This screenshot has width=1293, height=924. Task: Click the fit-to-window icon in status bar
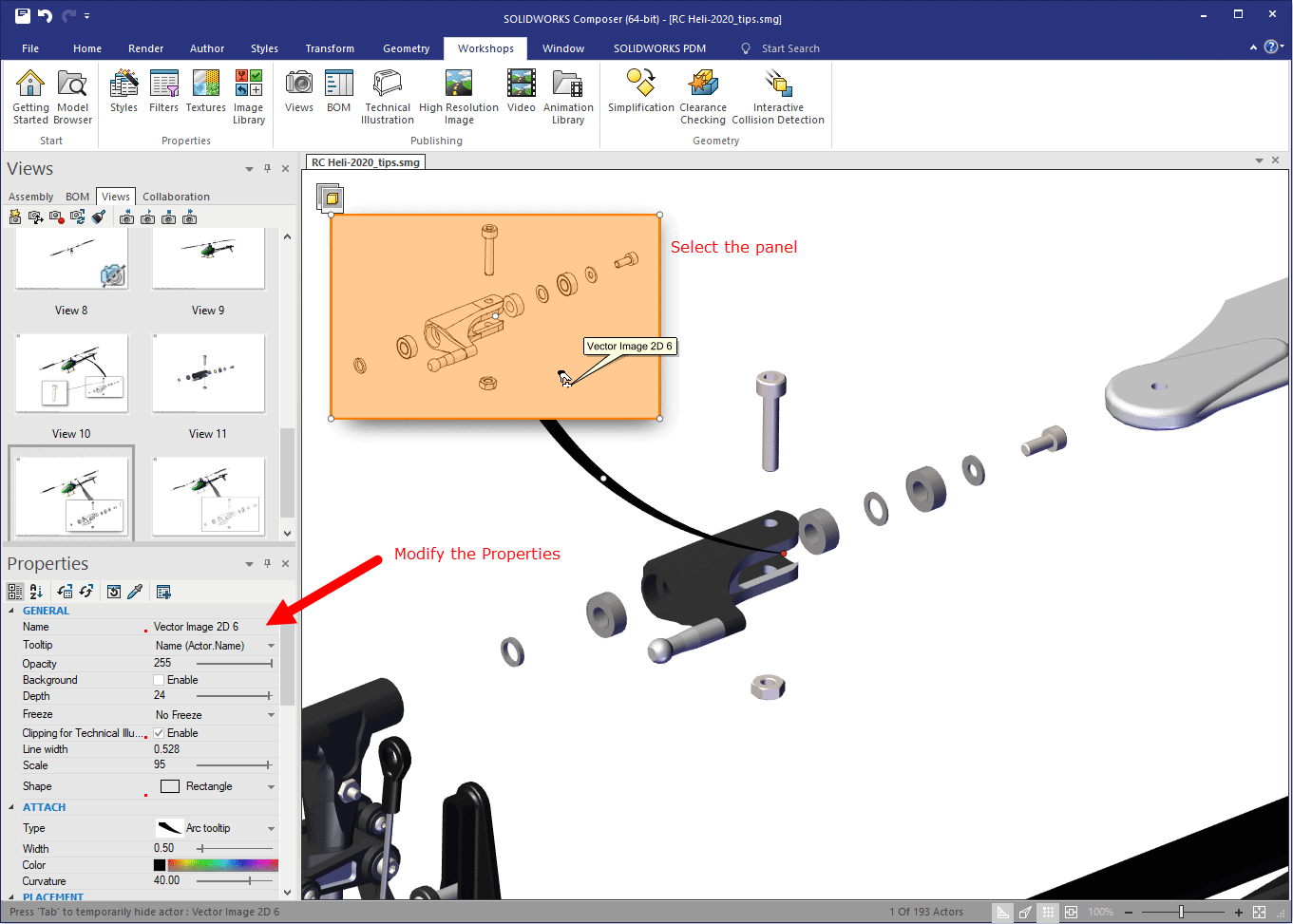pyautogui.click(x=1259, y=912)
